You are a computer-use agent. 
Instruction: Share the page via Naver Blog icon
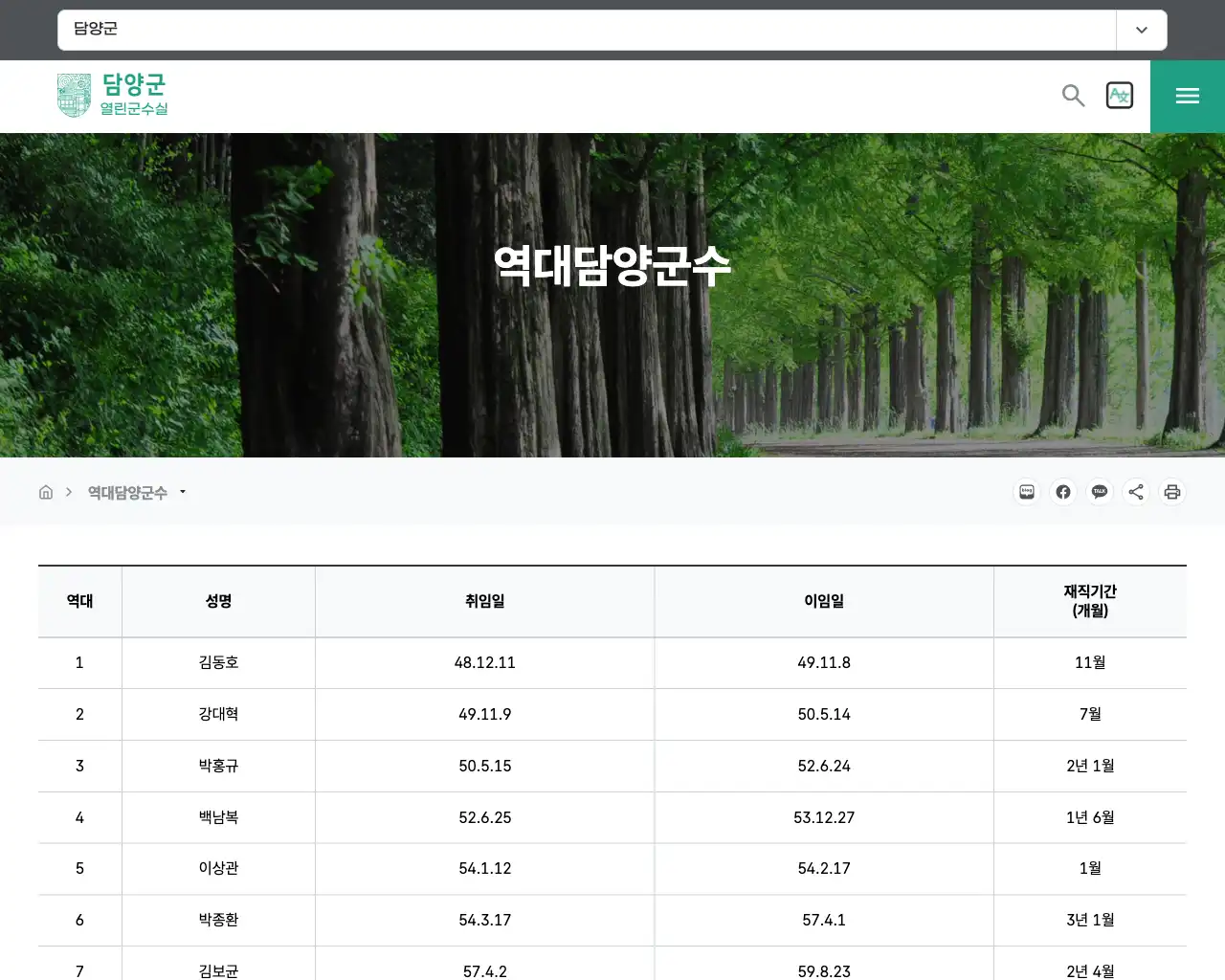coord(1026,492)
